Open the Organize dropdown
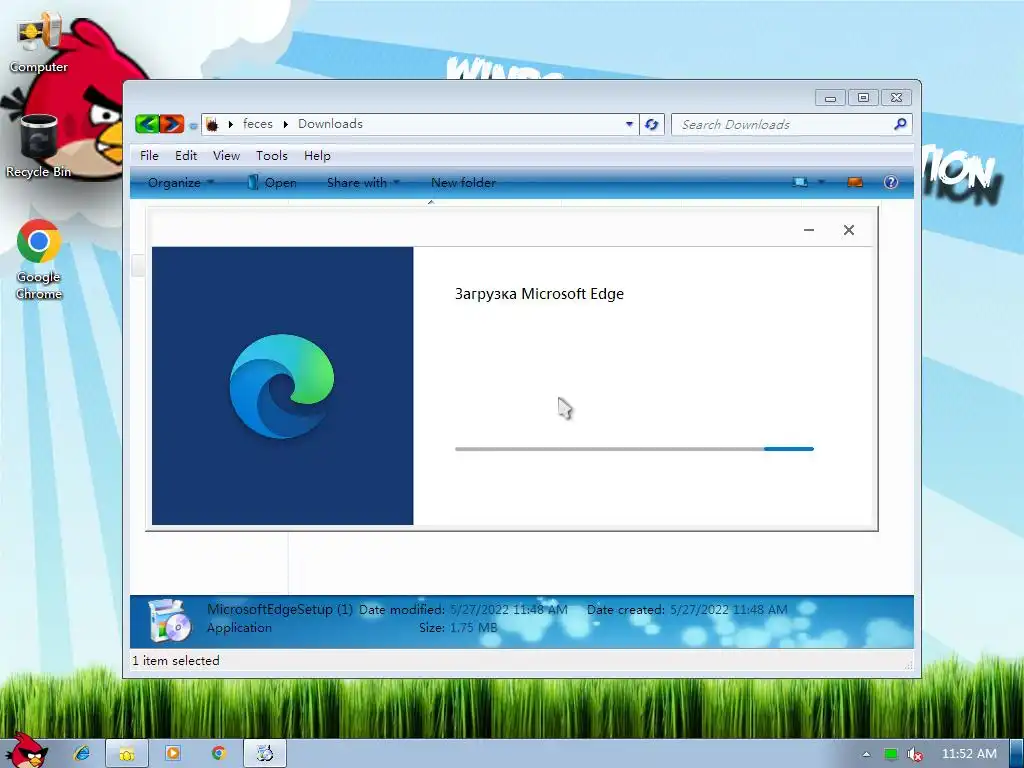1024x768 pixels. point(181,183)
